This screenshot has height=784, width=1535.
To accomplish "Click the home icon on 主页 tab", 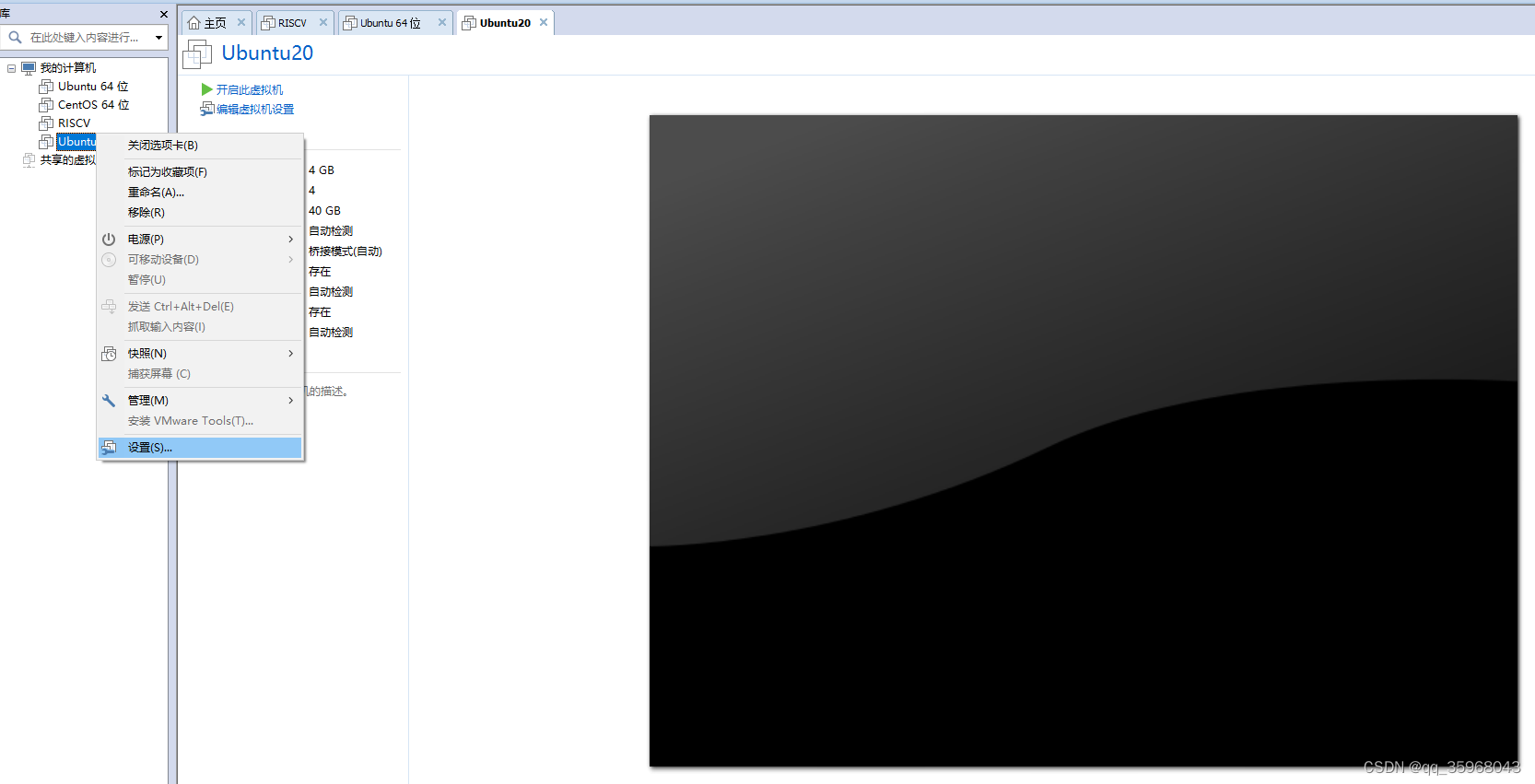I will (x=193, y=23).
